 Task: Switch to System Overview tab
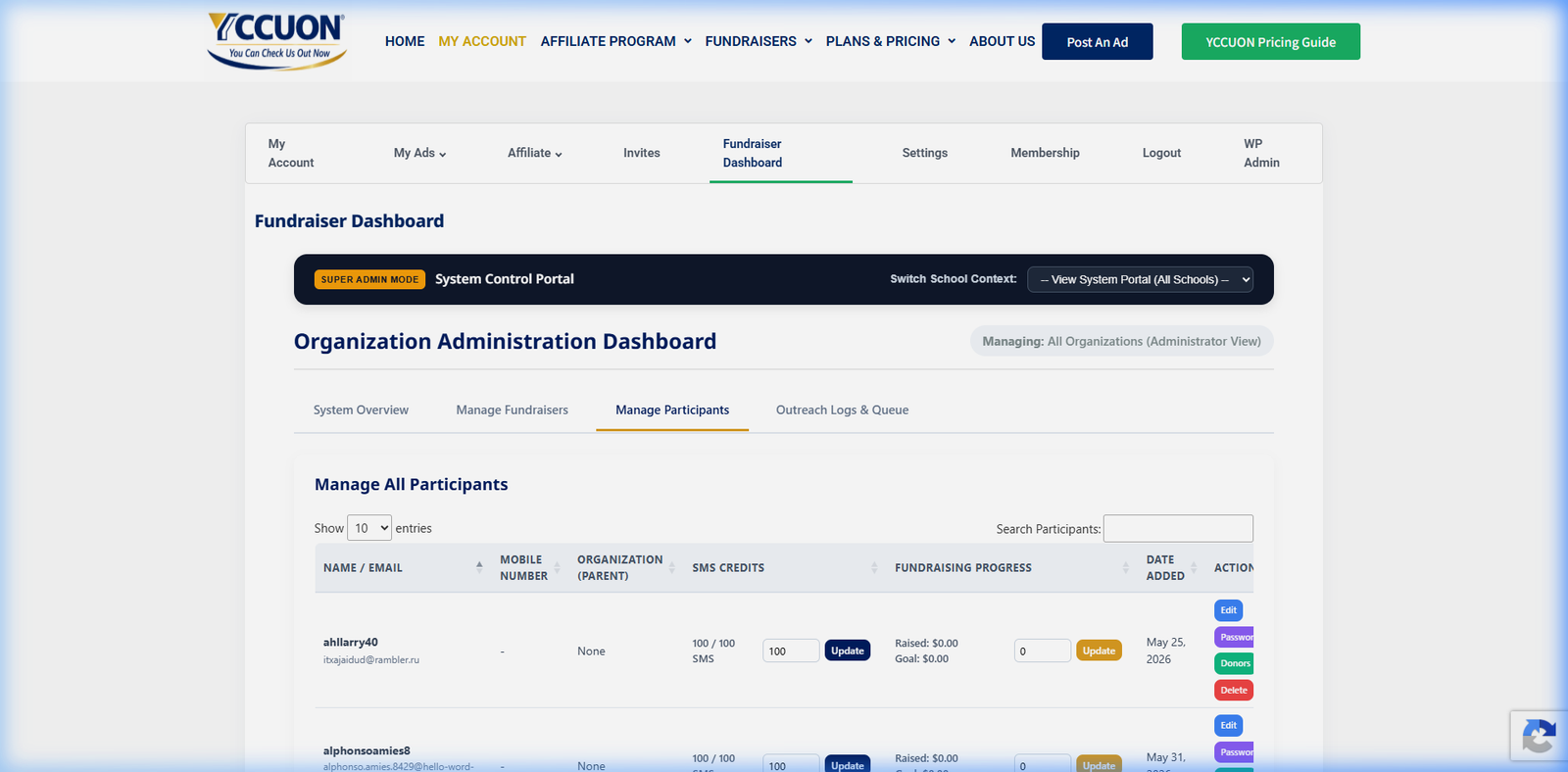[361, 410]
